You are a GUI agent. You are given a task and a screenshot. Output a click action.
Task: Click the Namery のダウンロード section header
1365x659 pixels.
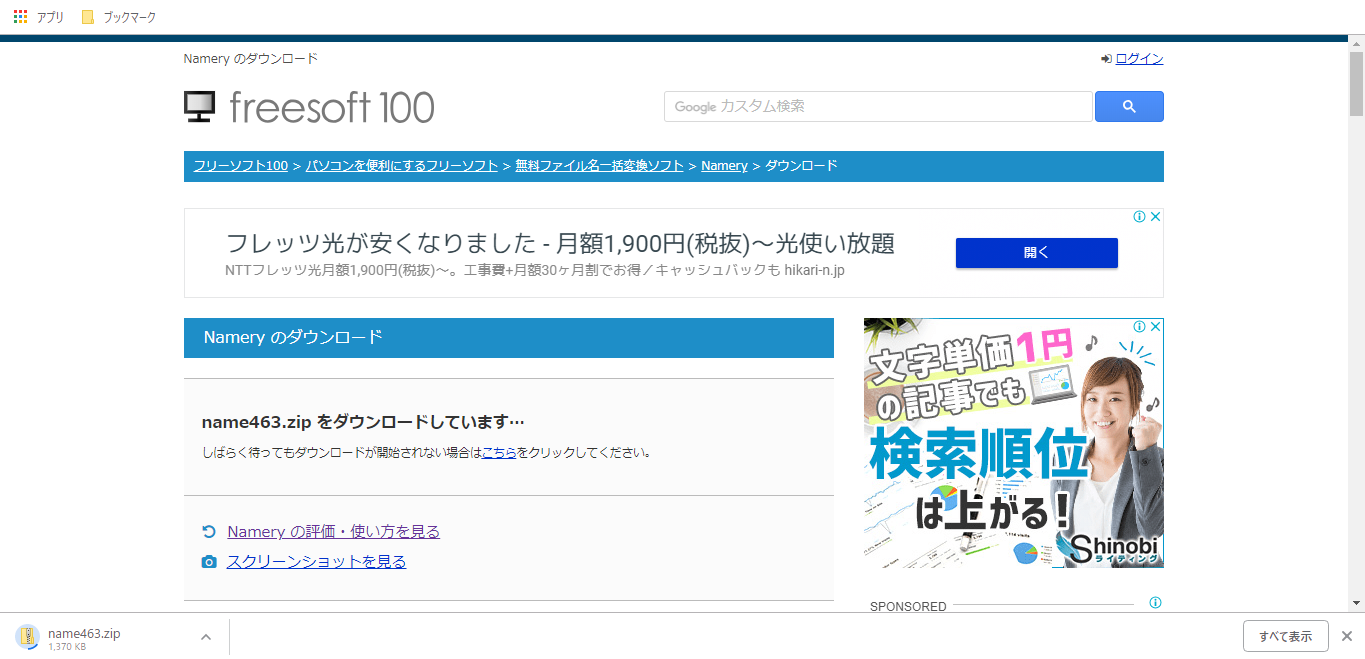point(509,338)
